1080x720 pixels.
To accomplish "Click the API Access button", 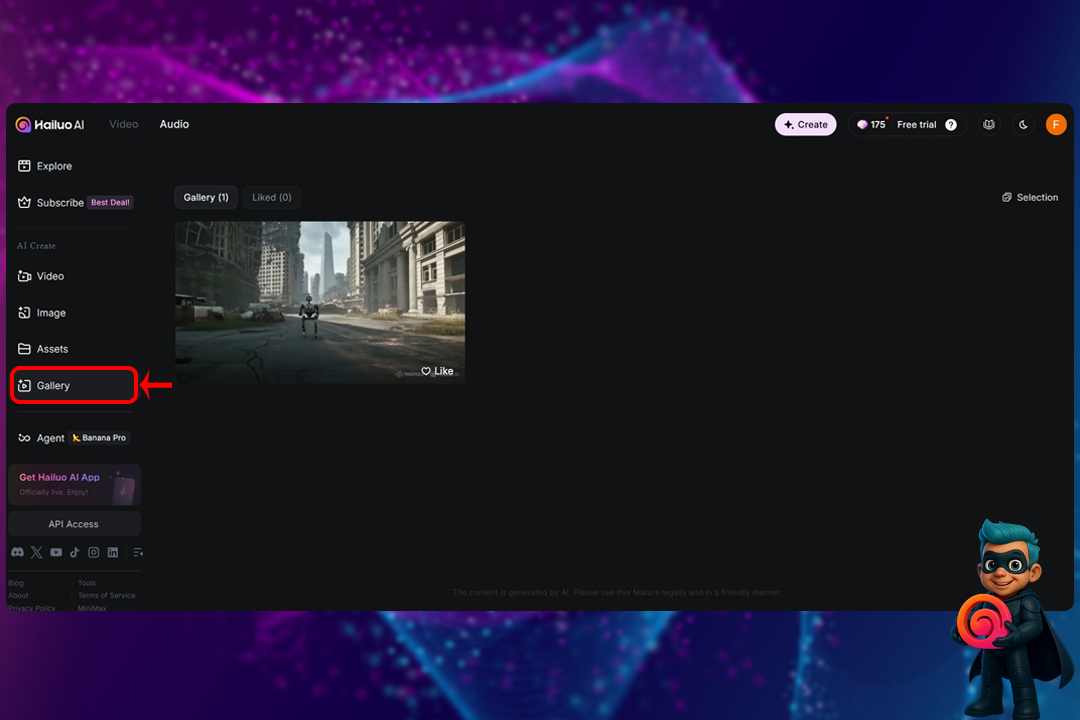I will pyautogui.click(x=74, y=524).
